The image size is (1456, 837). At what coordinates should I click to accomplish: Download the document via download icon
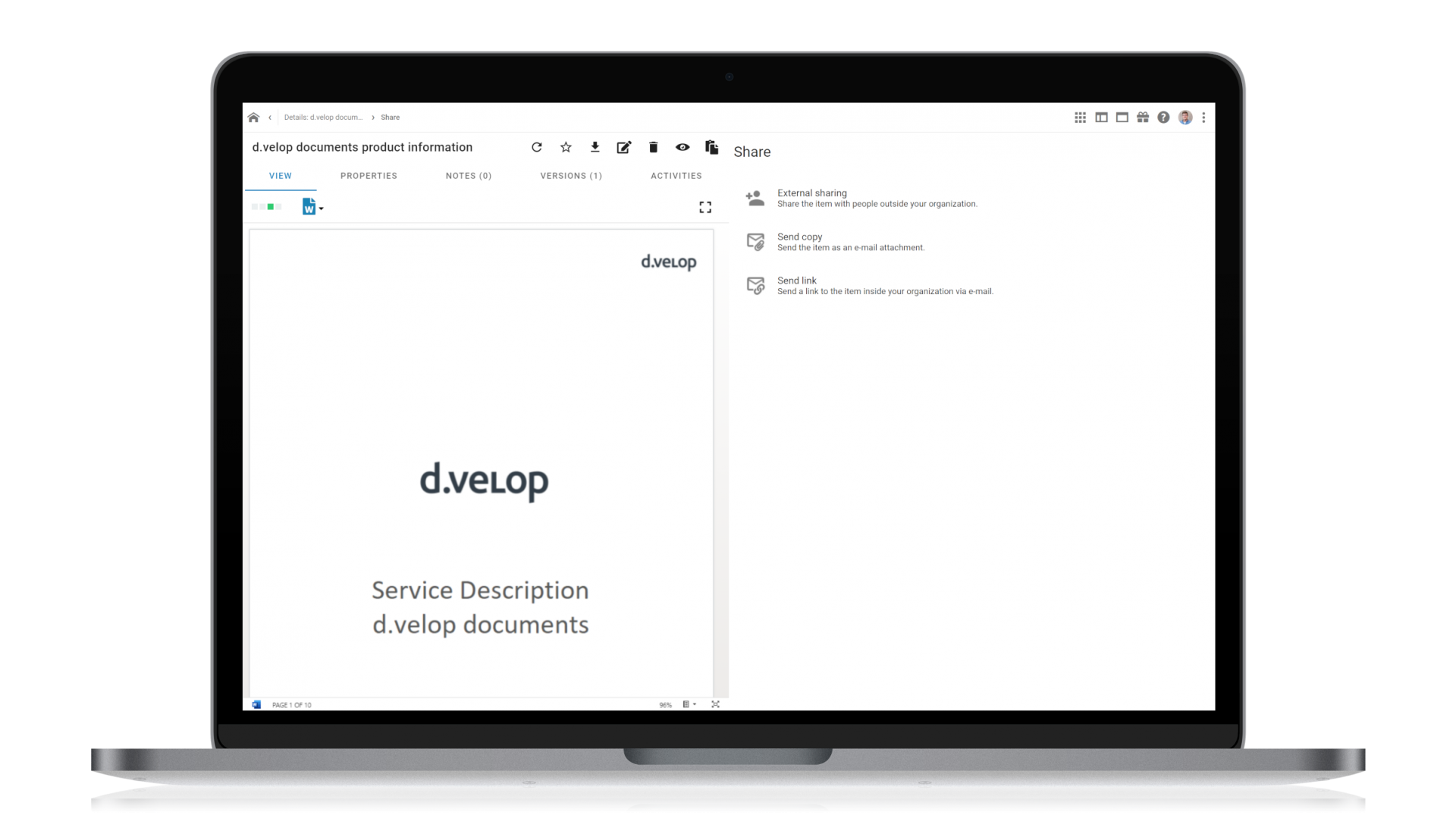(595, 147)
